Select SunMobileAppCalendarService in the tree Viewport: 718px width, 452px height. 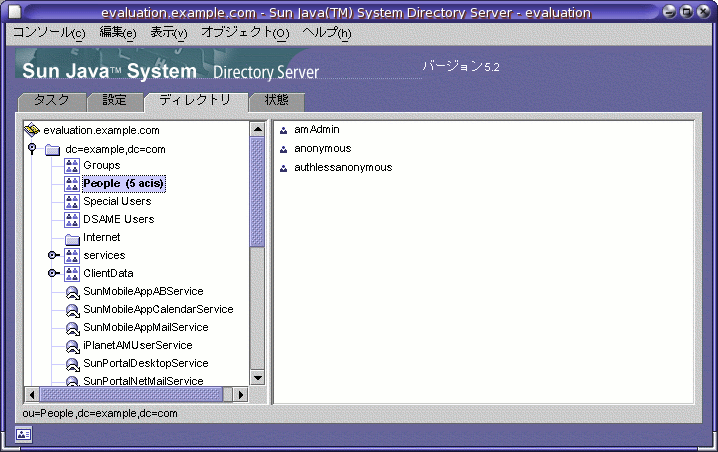pyautogui.click(x=158, y=309)
